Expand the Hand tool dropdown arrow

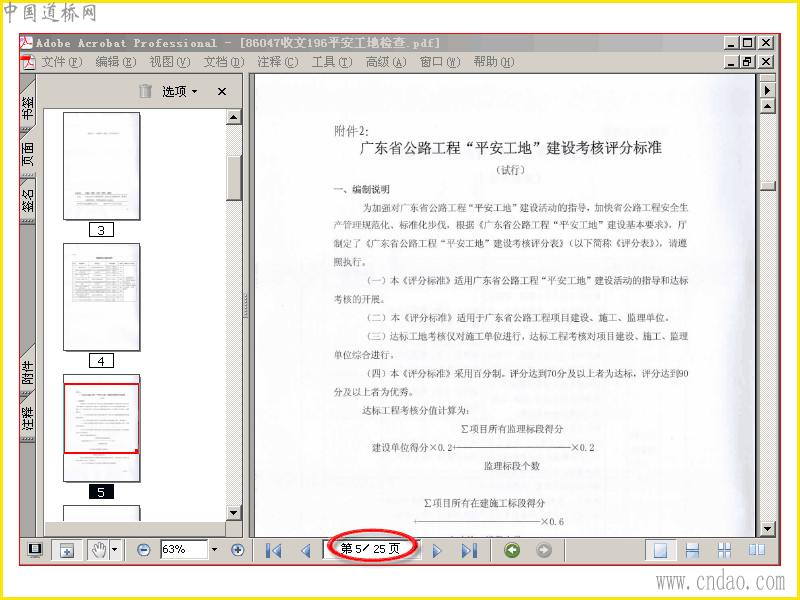coord(114,549)
